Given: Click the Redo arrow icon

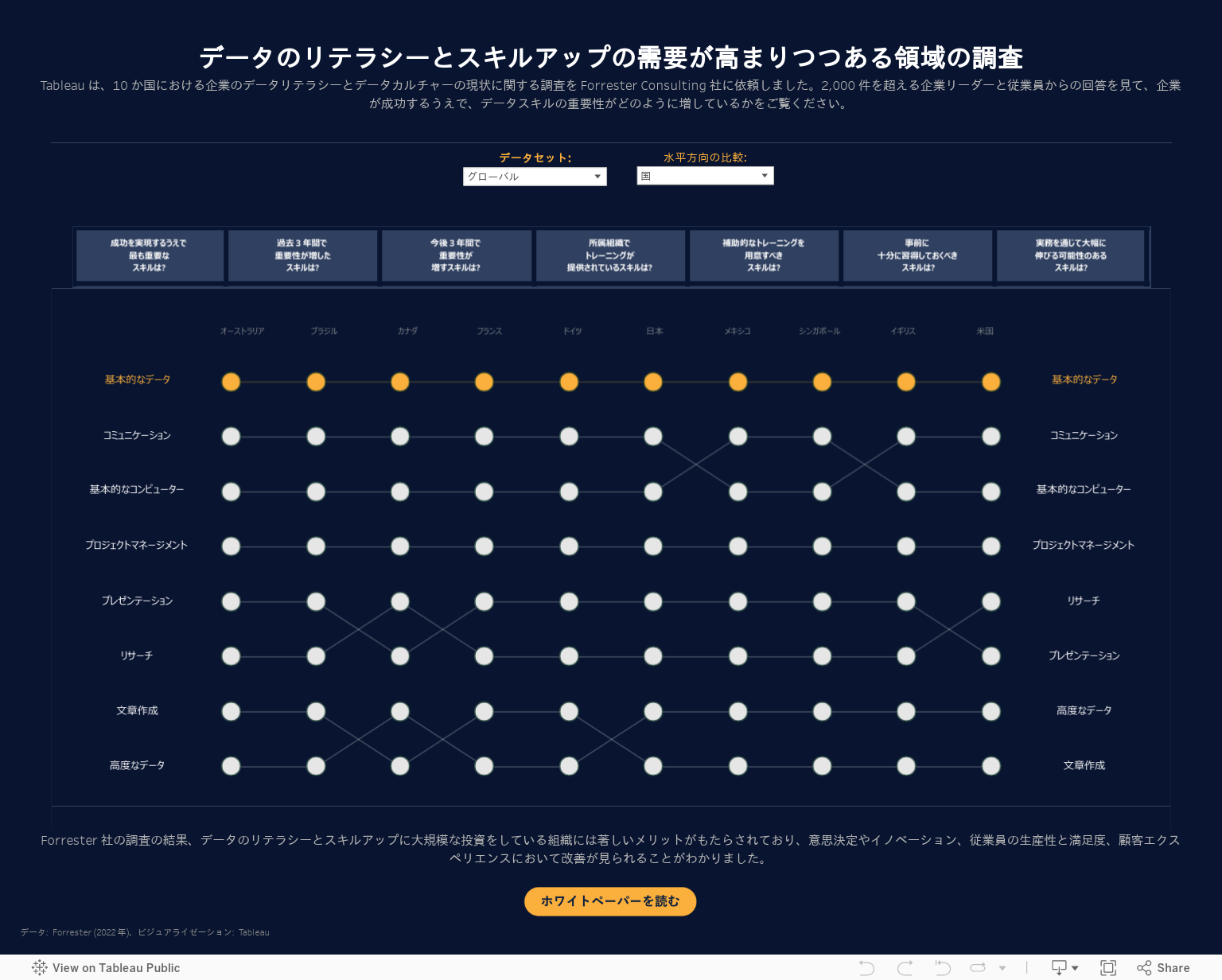Looking at the screenshot, I should (x=905, y=968).
